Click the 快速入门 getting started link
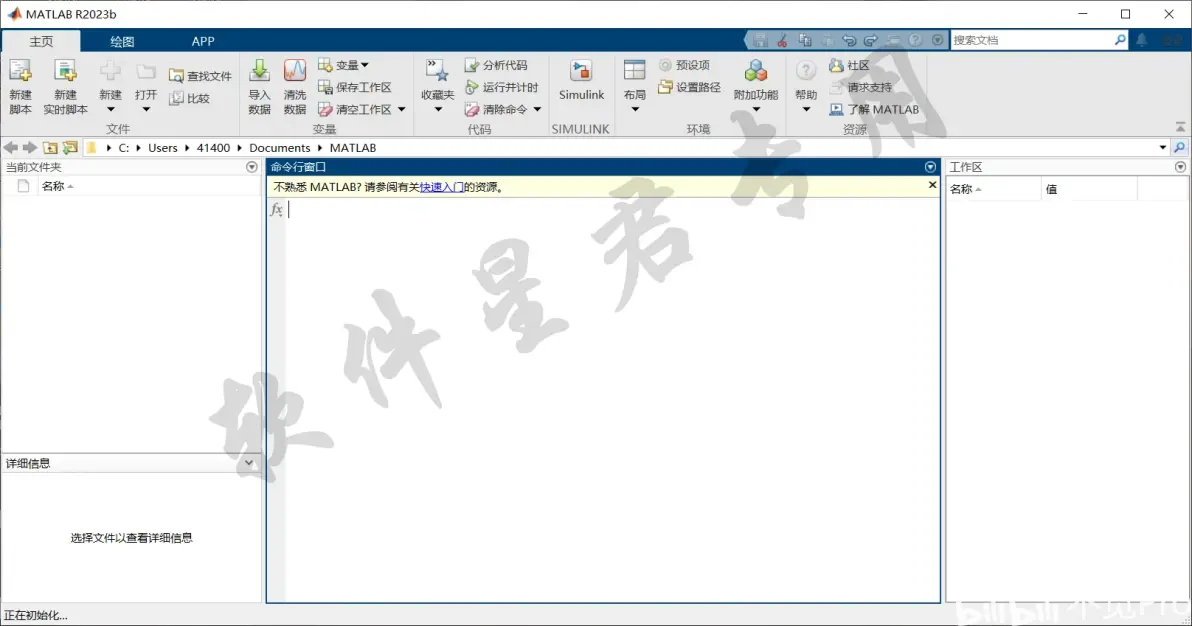The width and height of the screenshot is (1192, 626). pos(442,187)
